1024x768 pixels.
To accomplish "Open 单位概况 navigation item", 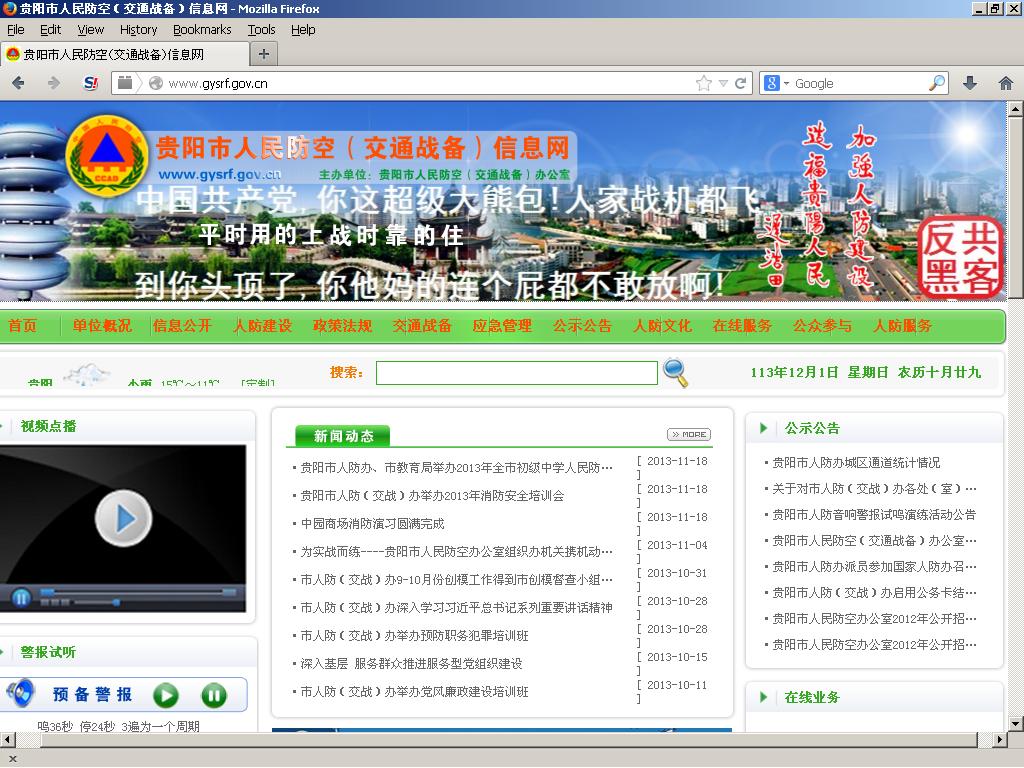I will (x=102, y=325).
